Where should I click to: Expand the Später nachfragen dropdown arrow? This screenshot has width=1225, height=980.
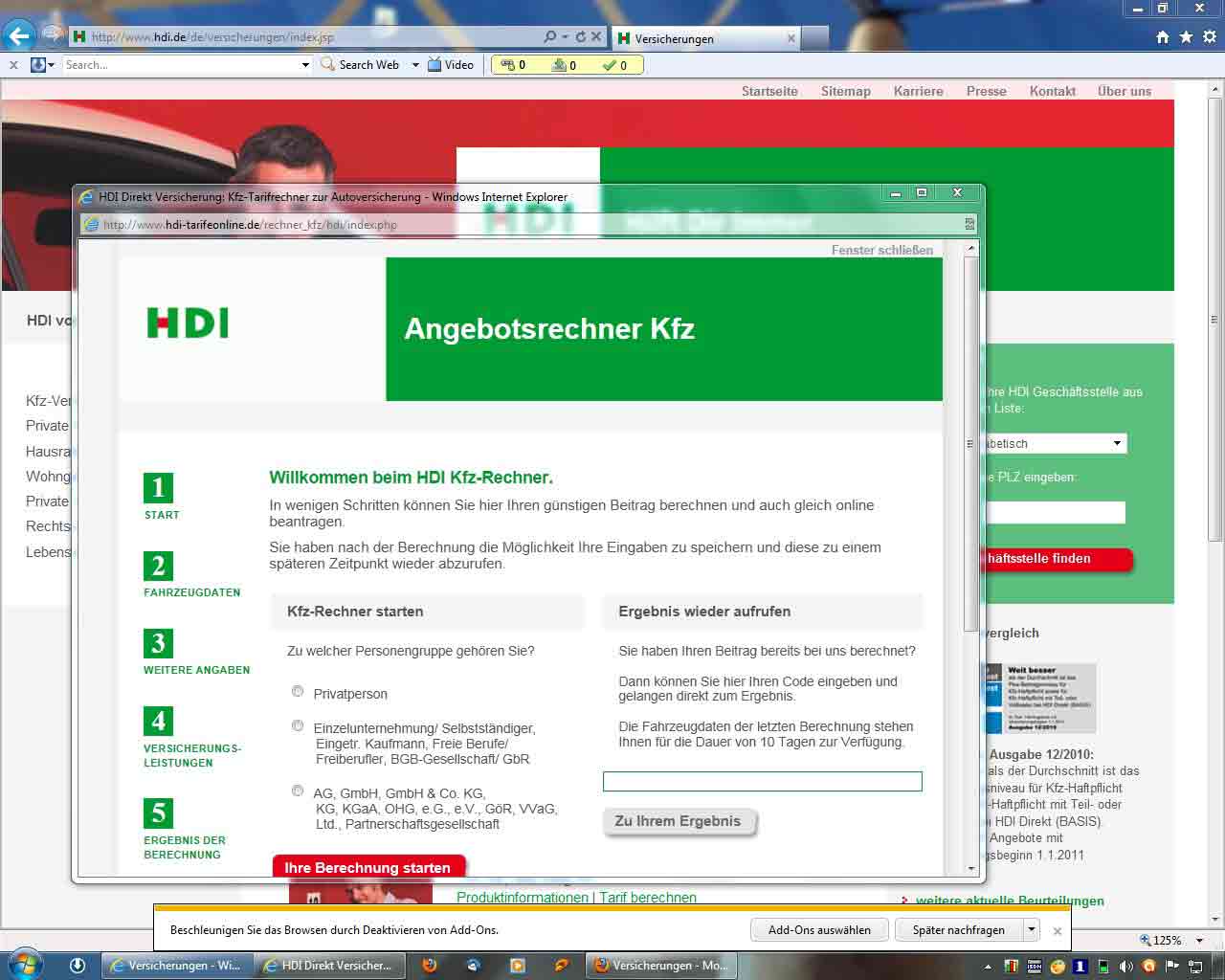pos(1031,929)
